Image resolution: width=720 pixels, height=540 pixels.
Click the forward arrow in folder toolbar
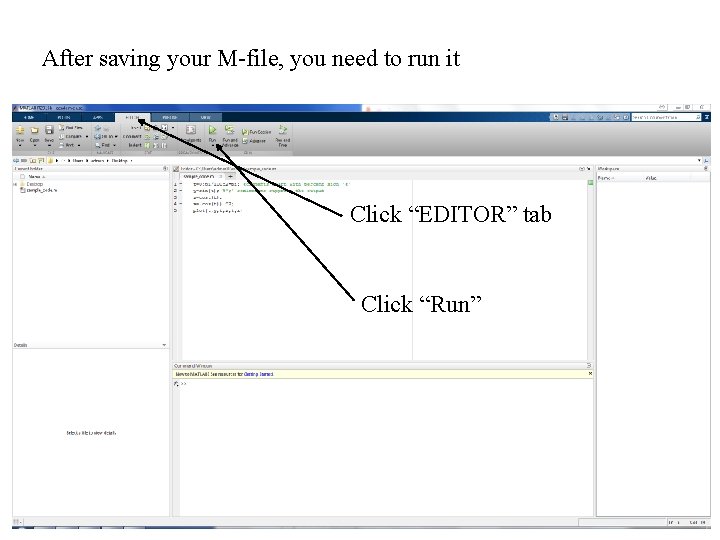24,161
